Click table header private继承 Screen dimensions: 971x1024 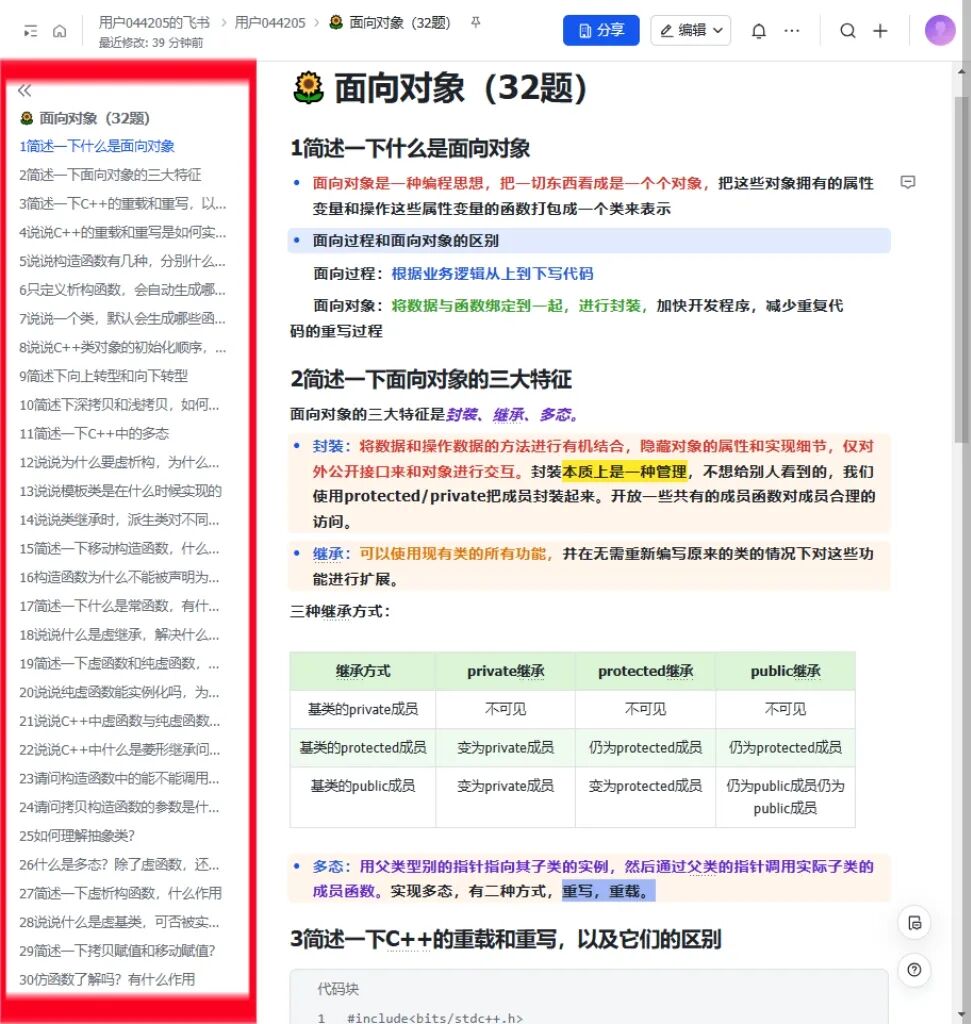pyautogui.click(x=505, y=671)
